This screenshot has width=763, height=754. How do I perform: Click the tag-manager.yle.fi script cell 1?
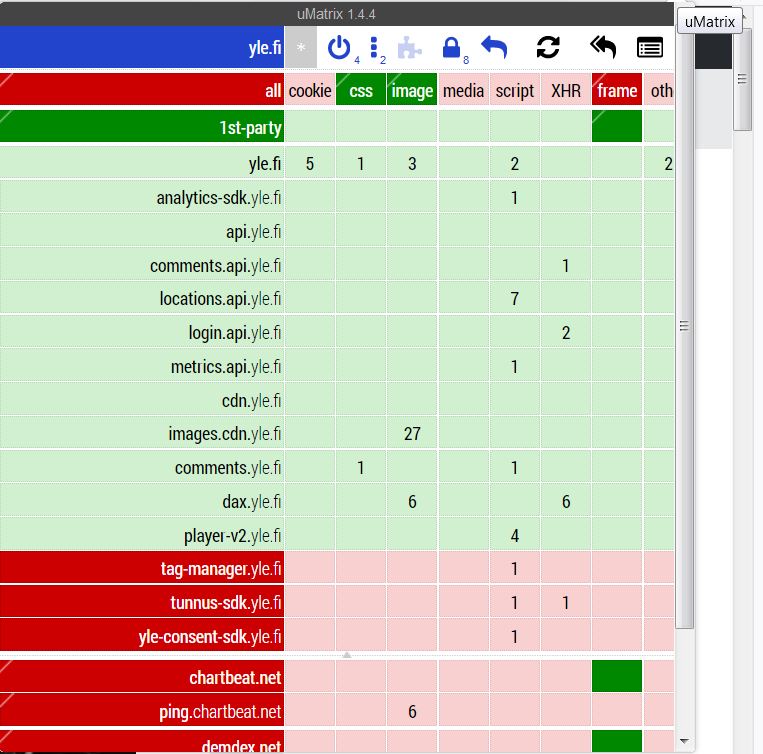(515, 568)
